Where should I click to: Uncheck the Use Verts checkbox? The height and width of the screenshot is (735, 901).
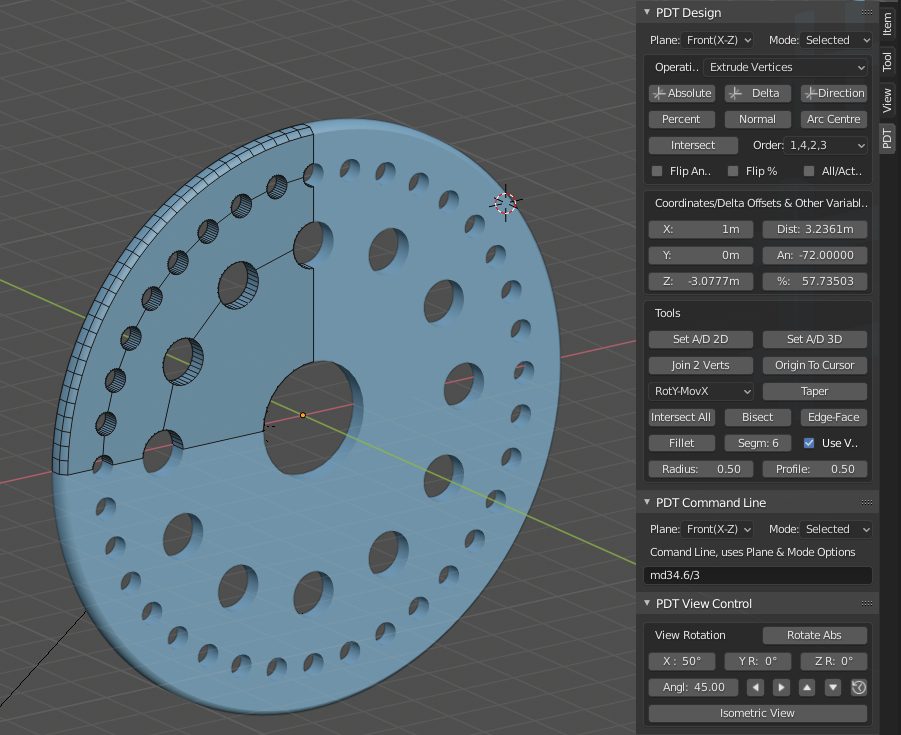809,443
